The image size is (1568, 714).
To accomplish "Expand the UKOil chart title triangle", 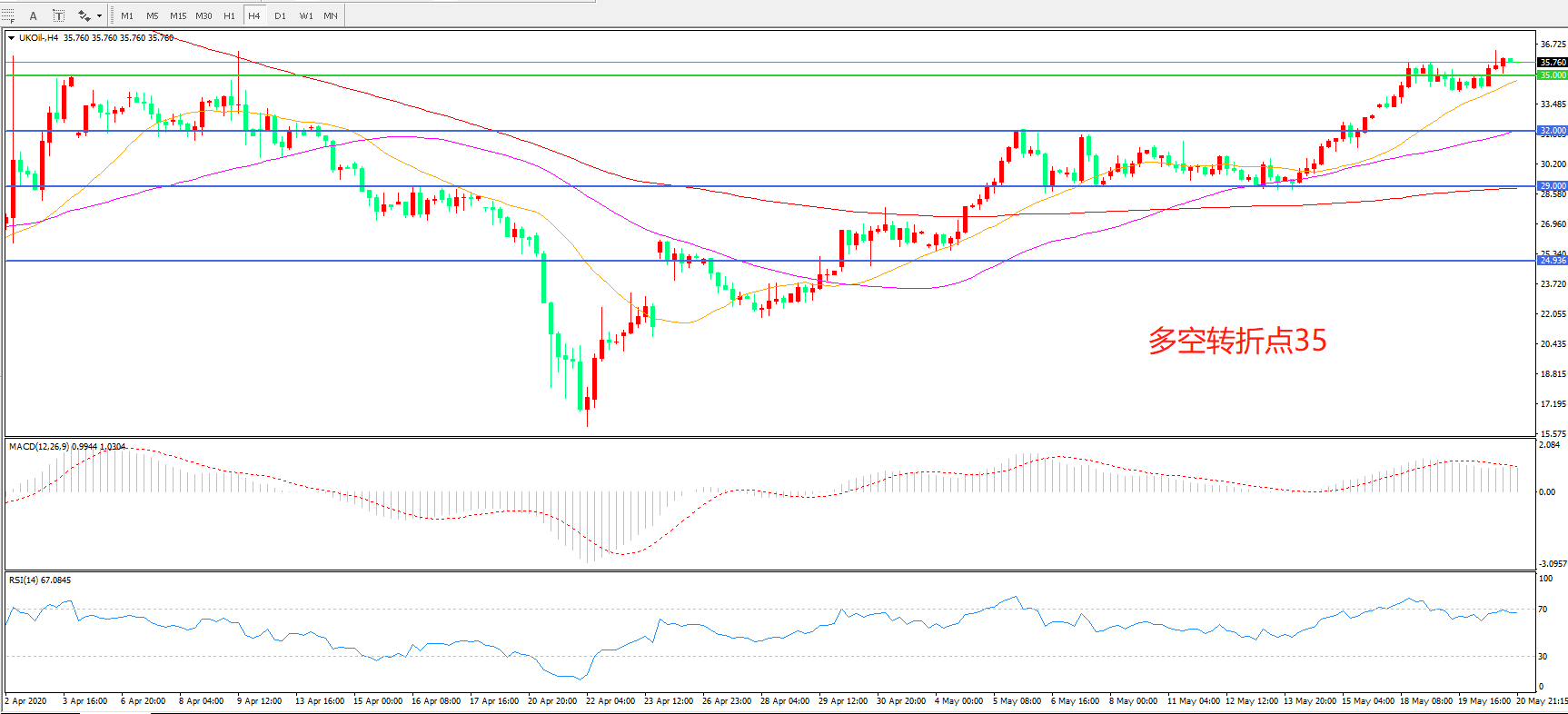I will click(11, 38).
